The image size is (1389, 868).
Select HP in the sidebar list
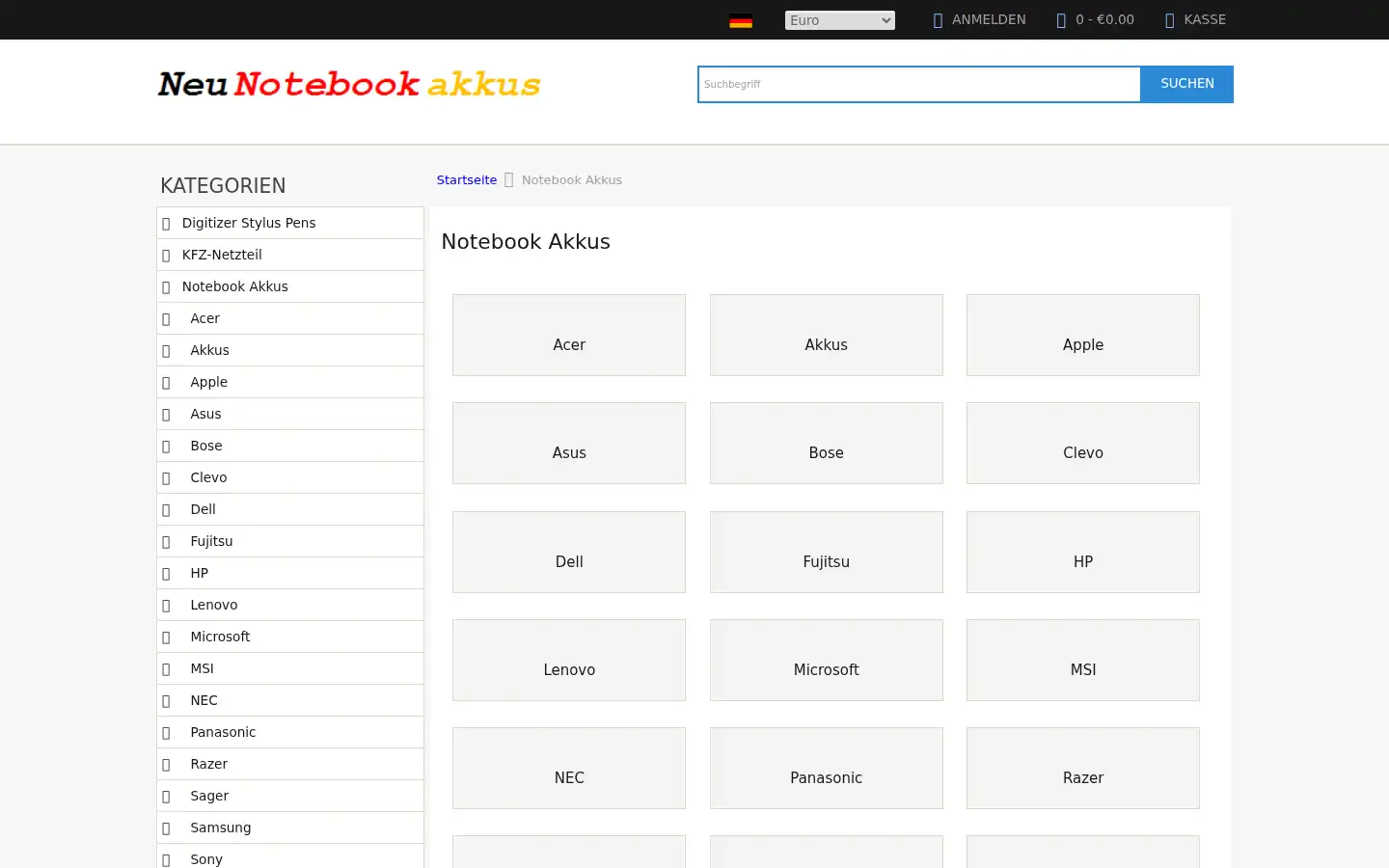tap(290, 573)
